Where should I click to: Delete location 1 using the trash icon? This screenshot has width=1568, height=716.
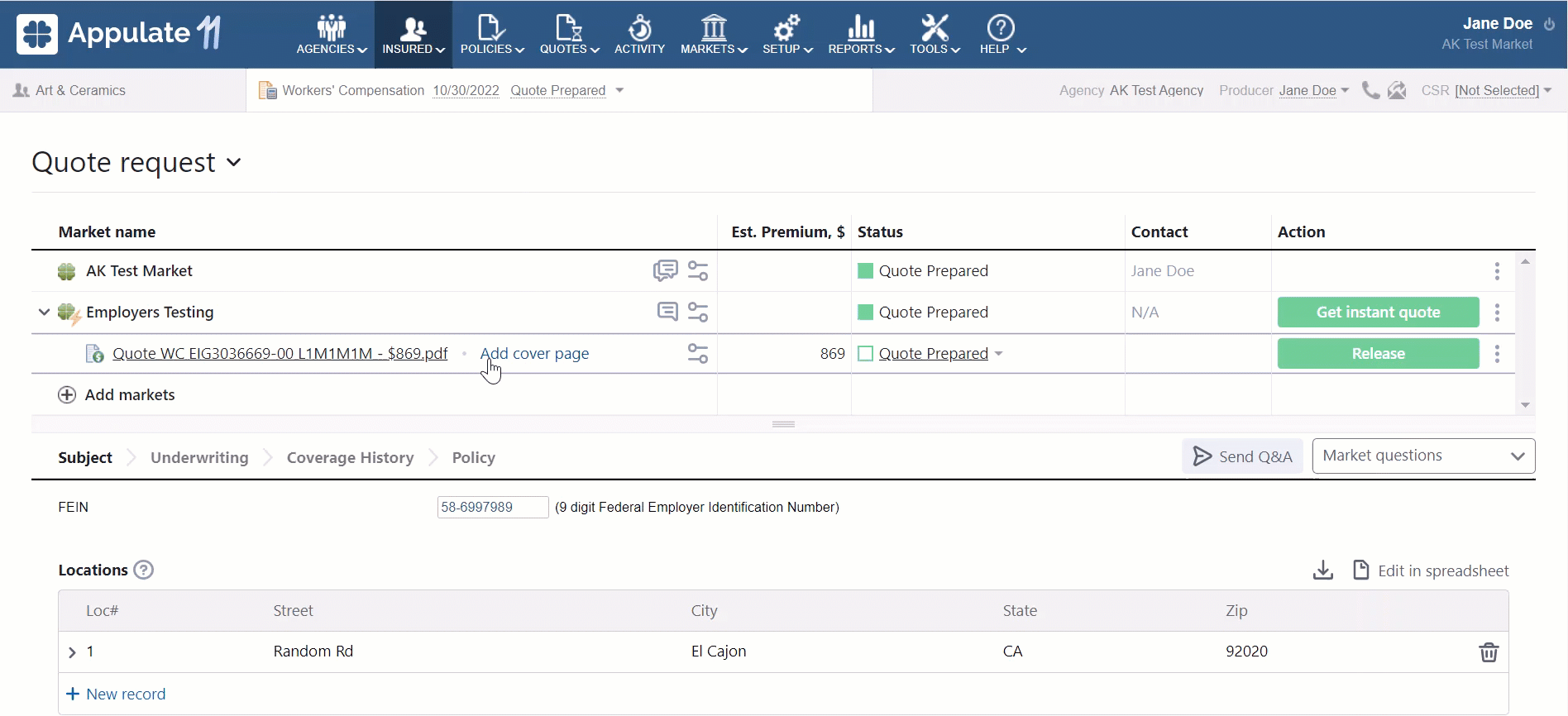click(1489, 652)
